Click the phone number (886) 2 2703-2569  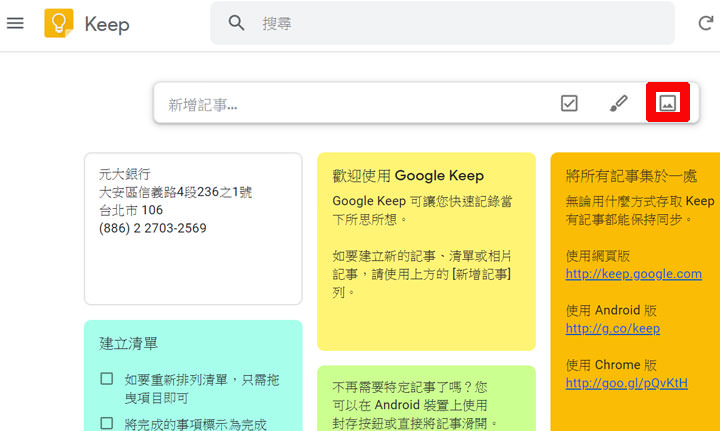pyautogui.click(x=153, y=228)
